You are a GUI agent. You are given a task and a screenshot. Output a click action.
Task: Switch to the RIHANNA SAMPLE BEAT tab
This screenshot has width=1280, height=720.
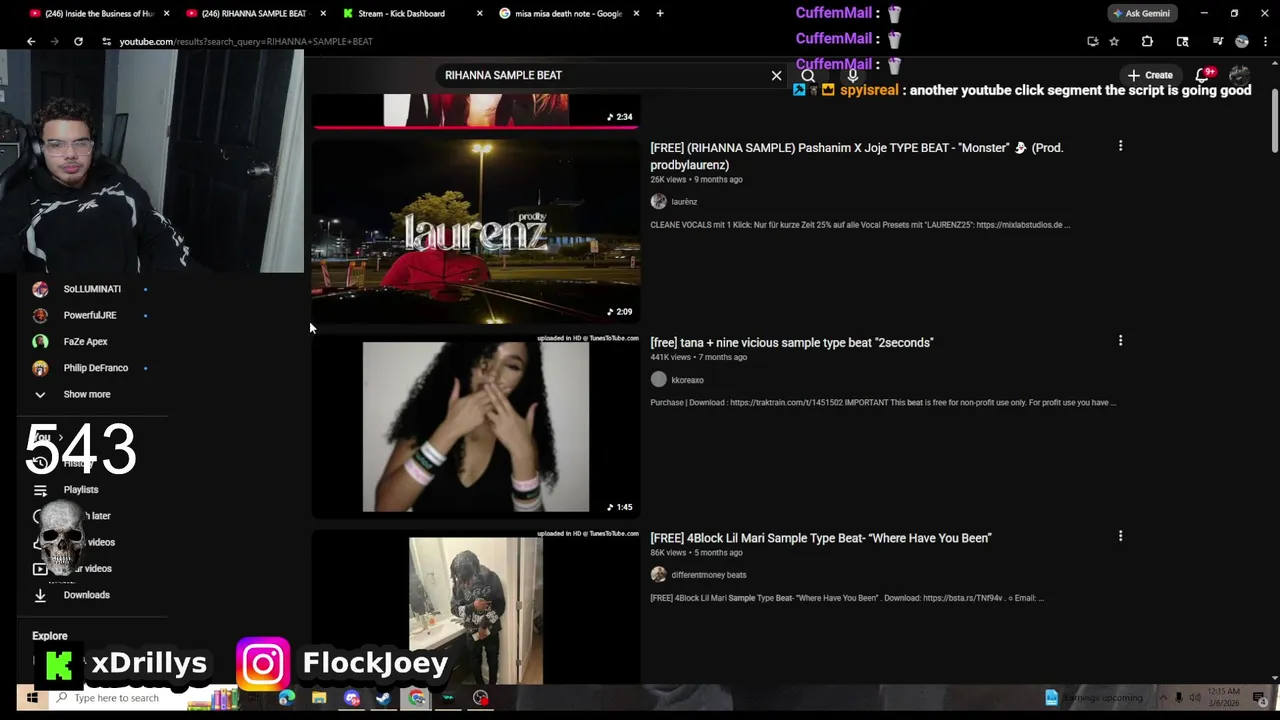click(254, 13)
